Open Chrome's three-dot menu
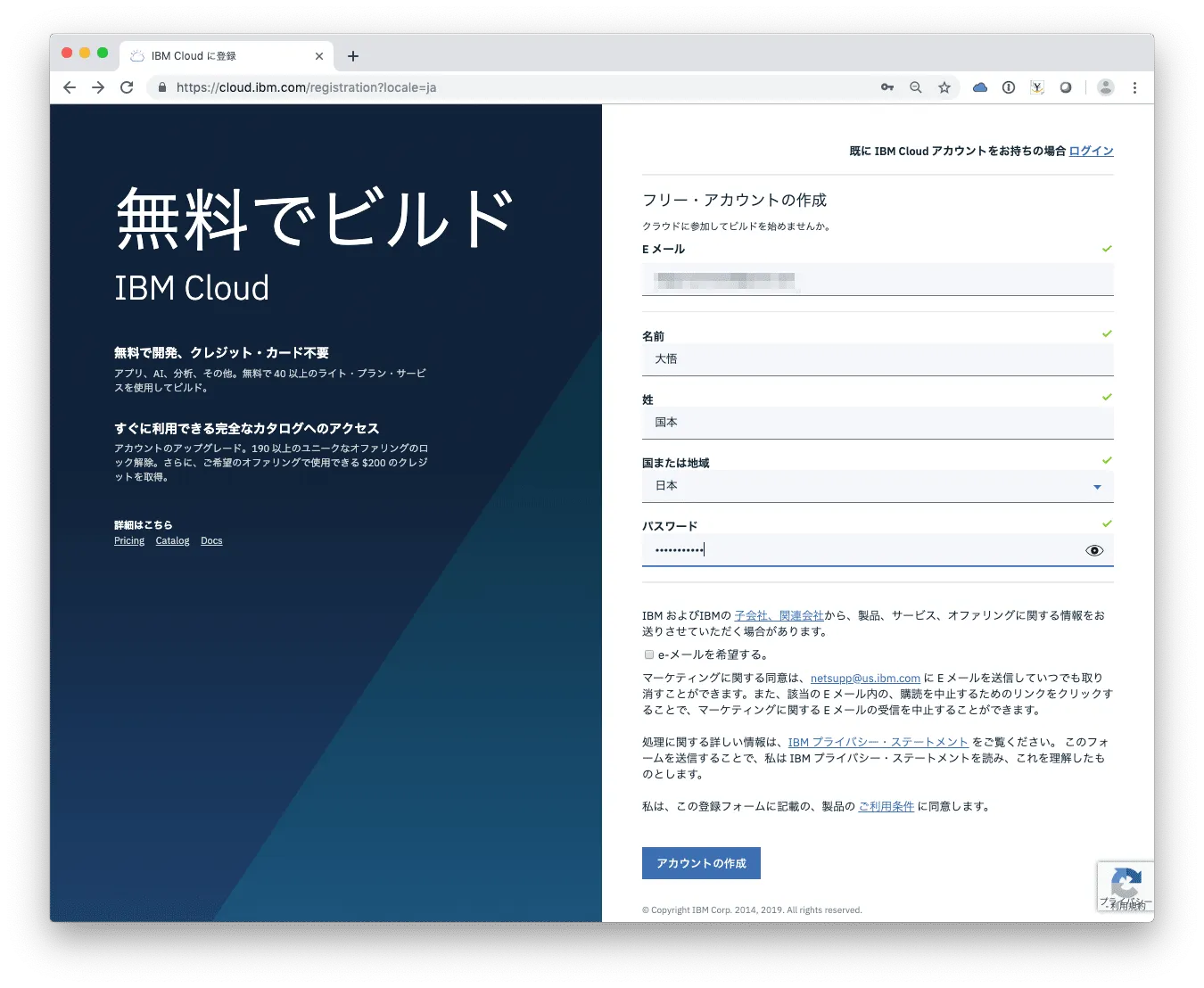1204x988 pixels. [1134, 87]
